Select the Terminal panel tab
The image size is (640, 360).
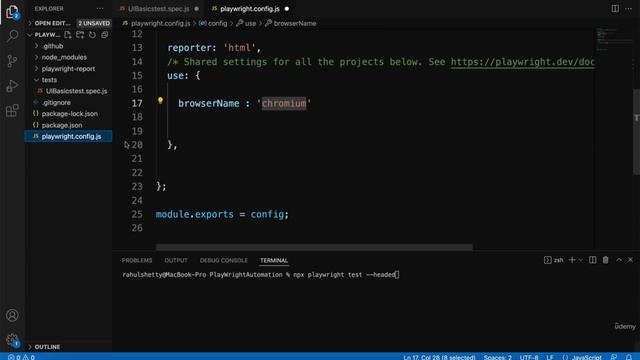pyautogui.click(x=274, y=260)
